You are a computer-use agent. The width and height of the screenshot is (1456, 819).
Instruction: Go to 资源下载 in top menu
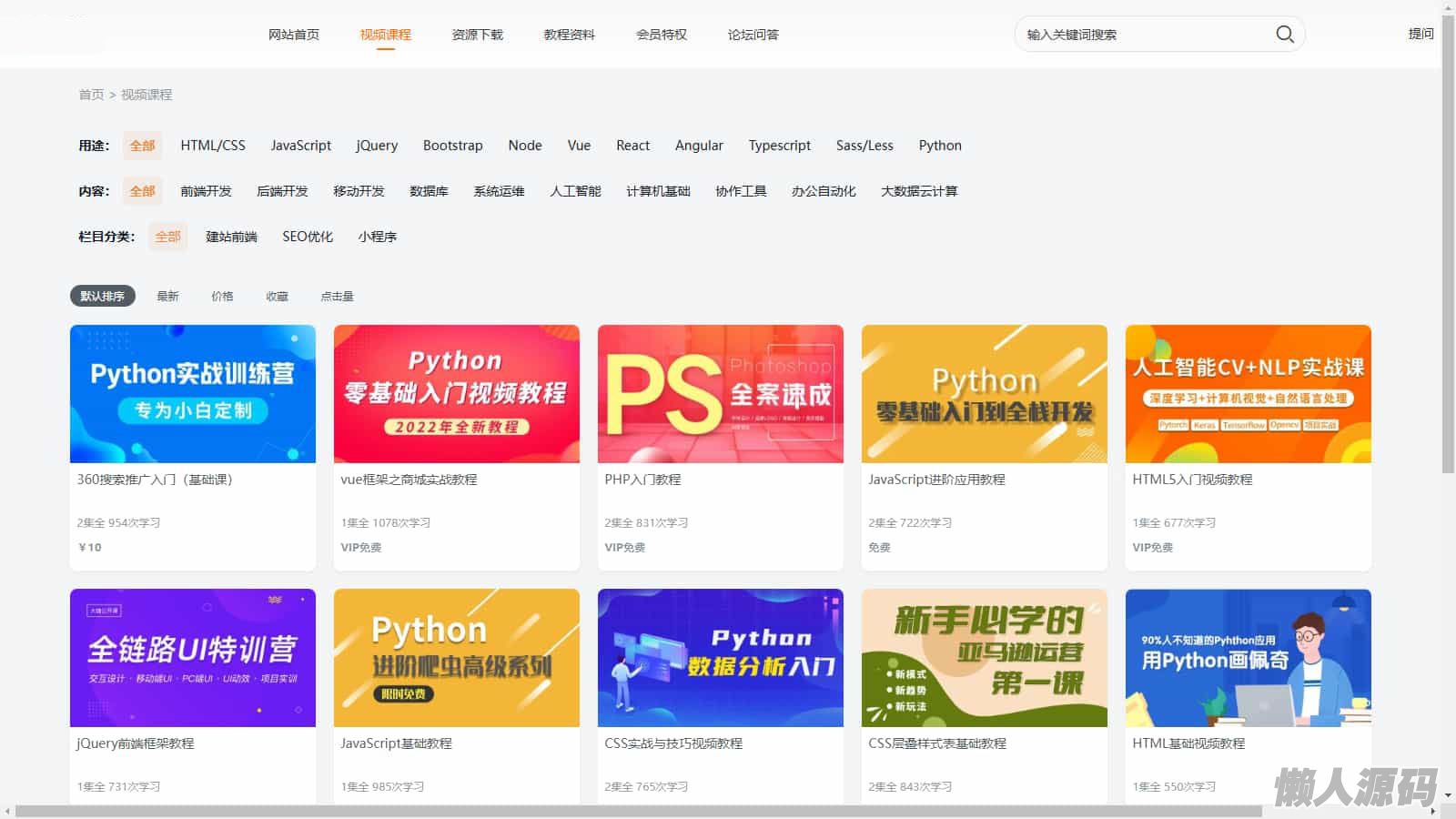[477, 35]
